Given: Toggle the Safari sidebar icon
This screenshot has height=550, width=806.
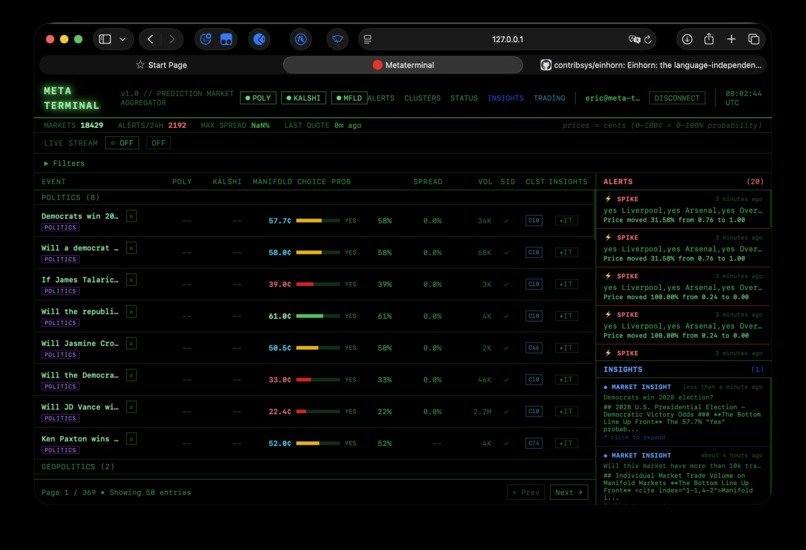Looking at the screenshot, I should 105,39.
